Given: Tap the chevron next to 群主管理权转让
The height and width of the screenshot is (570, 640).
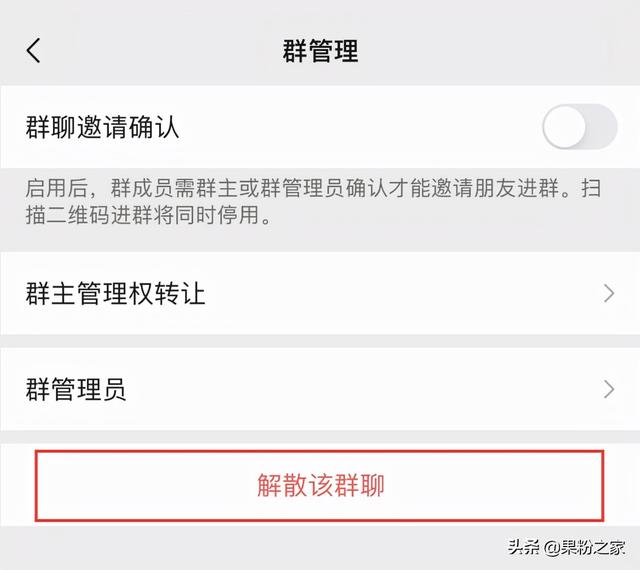Looking at the screenshot, I should (x=609, y=293).
